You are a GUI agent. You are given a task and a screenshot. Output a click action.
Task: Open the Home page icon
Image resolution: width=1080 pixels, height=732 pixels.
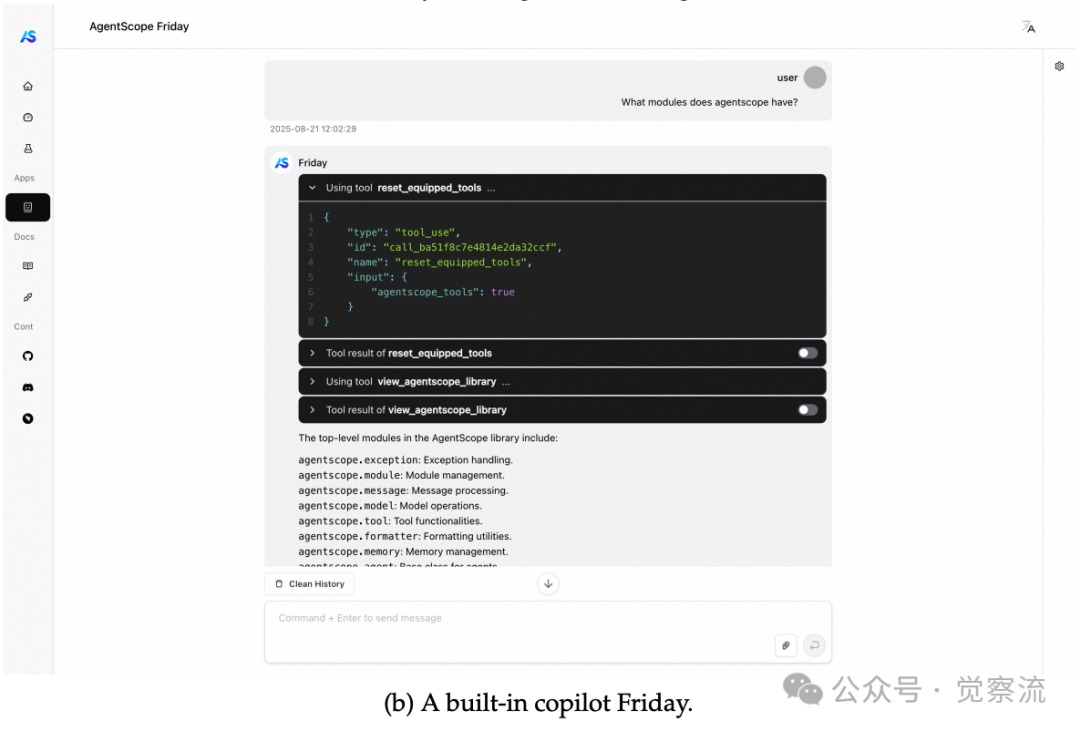pos(28,86)
